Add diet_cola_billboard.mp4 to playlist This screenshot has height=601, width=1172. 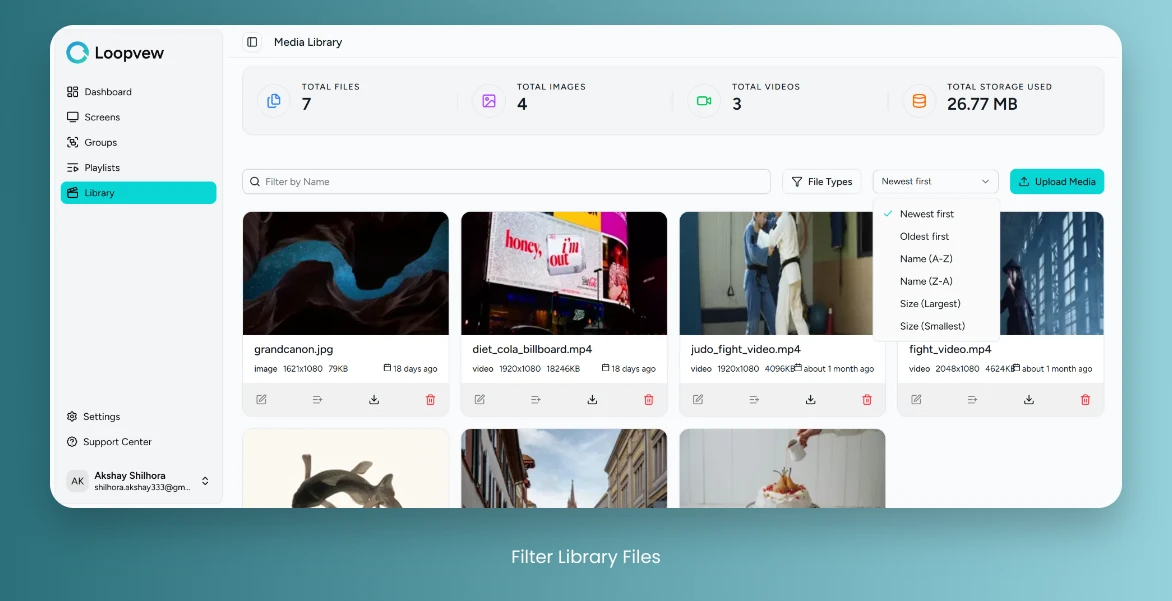point(536,400)
